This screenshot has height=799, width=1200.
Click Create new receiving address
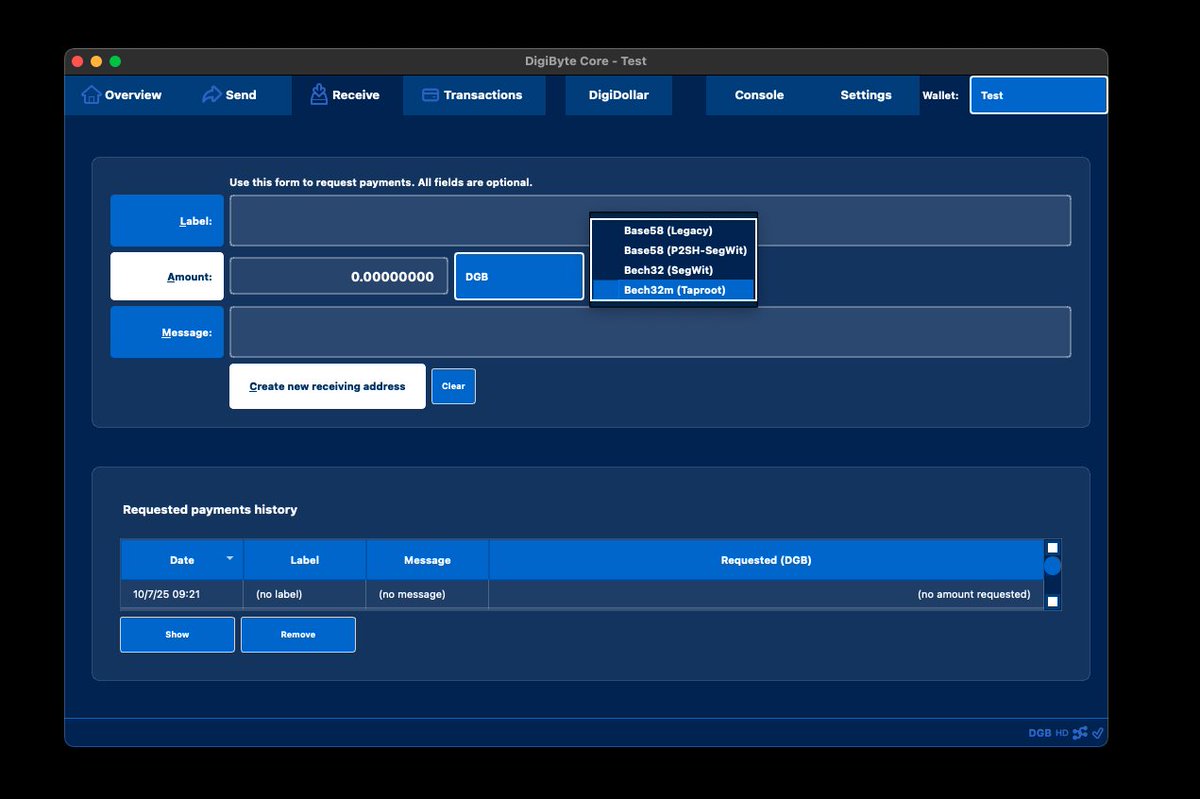point(327,386)
